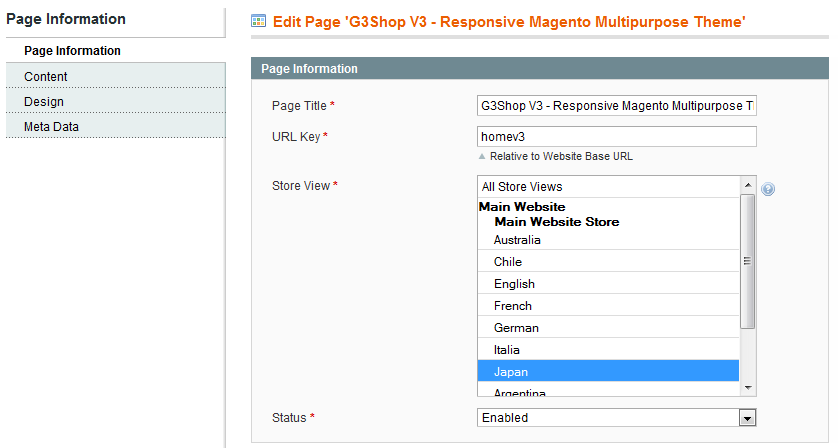Choose the German store view
Image resolution: width=838 pixels, height=448 pixels.
click(608, 328)
